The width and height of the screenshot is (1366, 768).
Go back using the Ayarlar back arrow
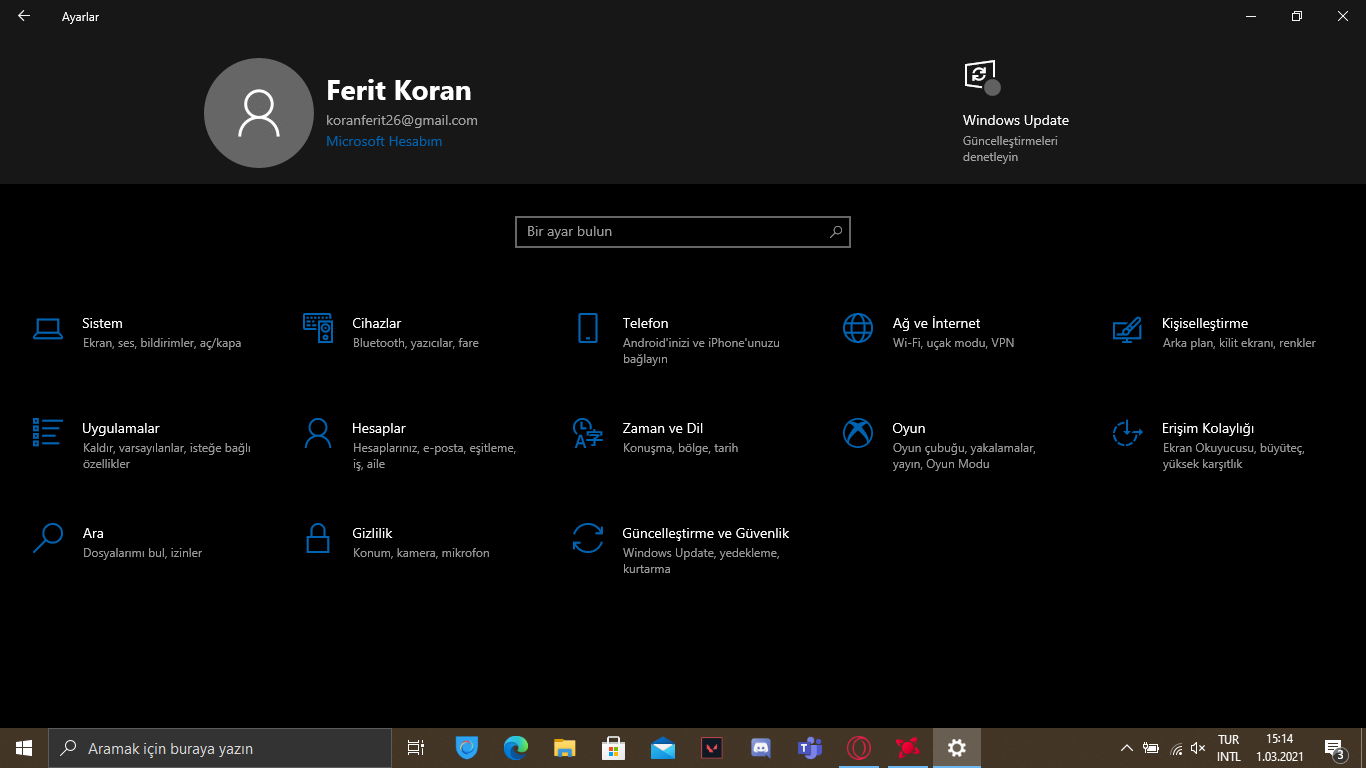[24, 16]
